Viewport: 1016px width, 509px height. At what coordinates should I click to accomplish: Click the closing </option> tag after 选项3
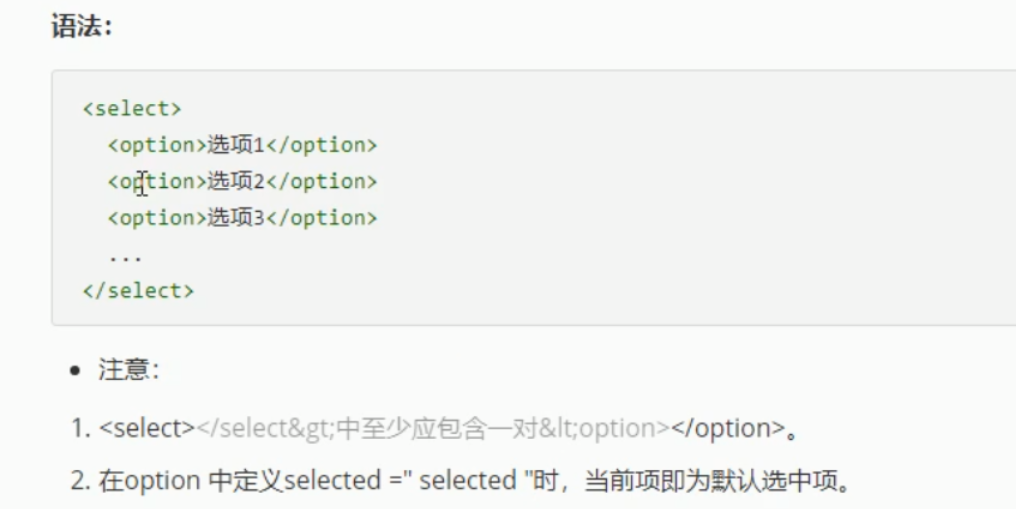[x=321, y=217]
